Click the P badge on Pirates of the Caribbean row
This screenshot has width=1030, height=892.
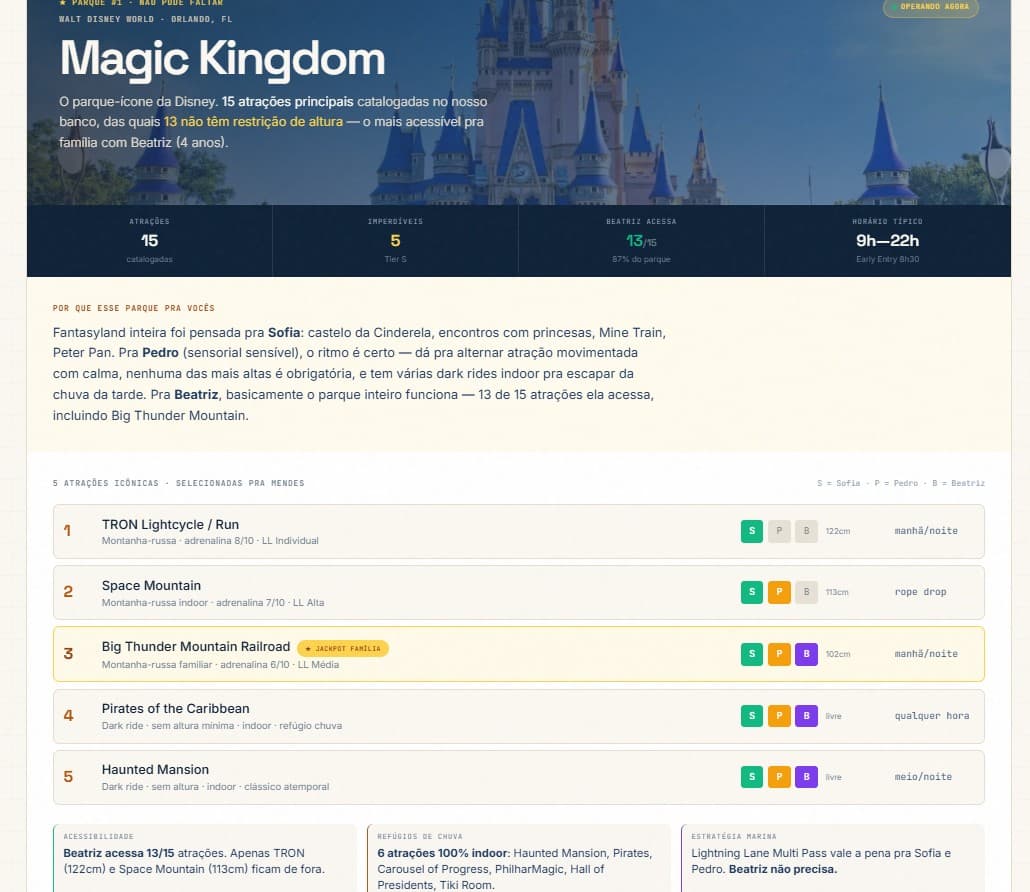click(x=779, y=715)
